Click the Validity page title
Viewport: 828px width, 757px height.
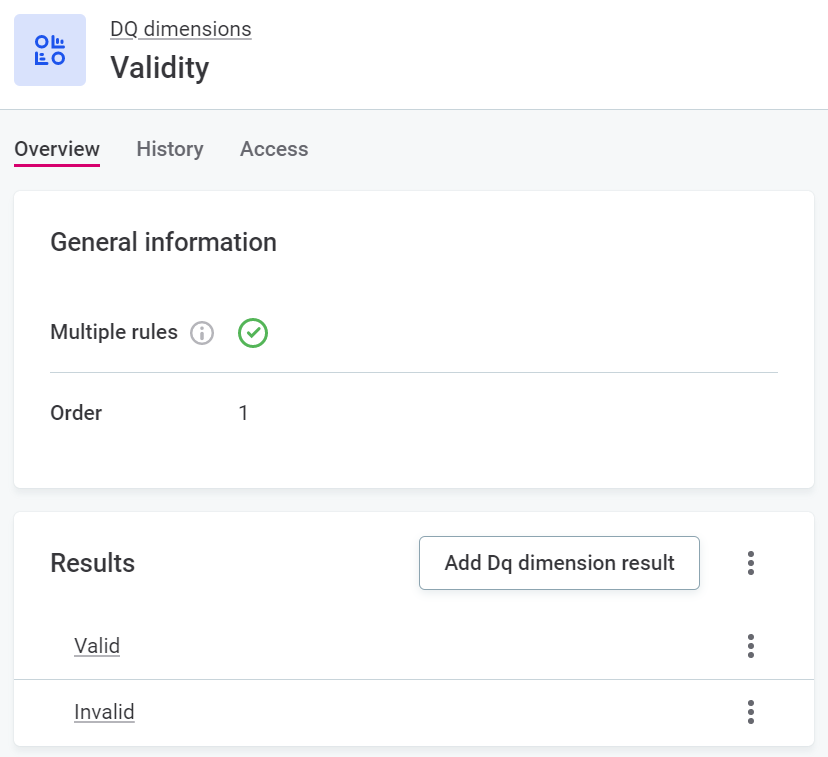[x=159, y=68]
